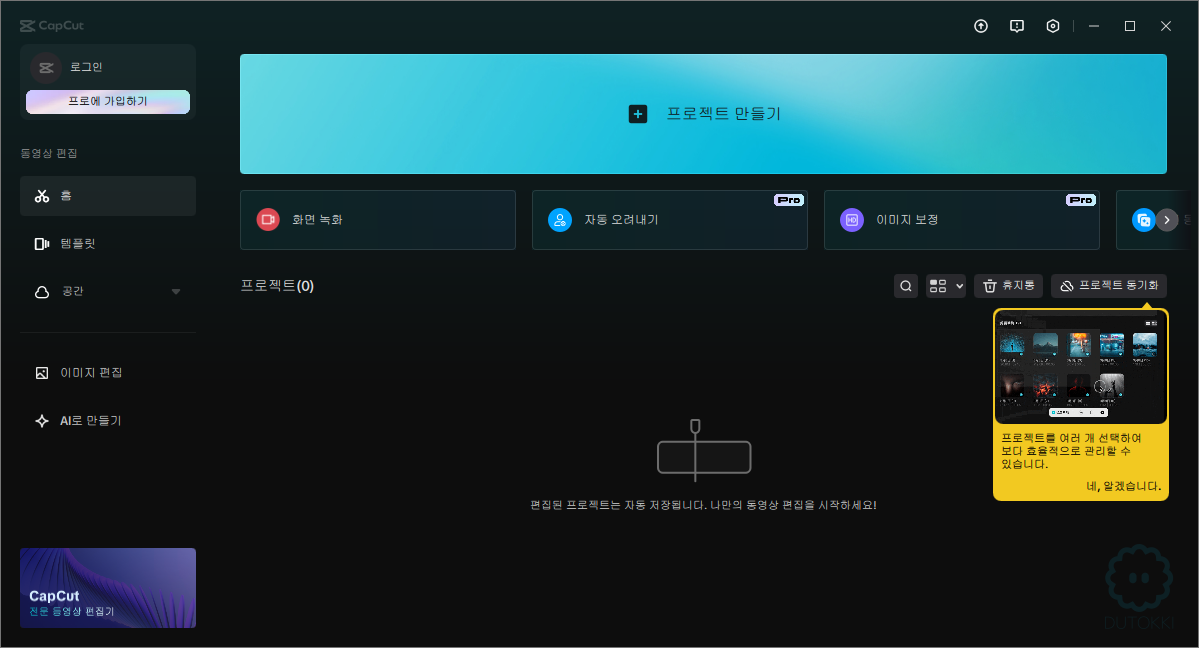1199x648 pixels.
Task: Select the 홈 sidebar item
Action: (x=108, y=196)
